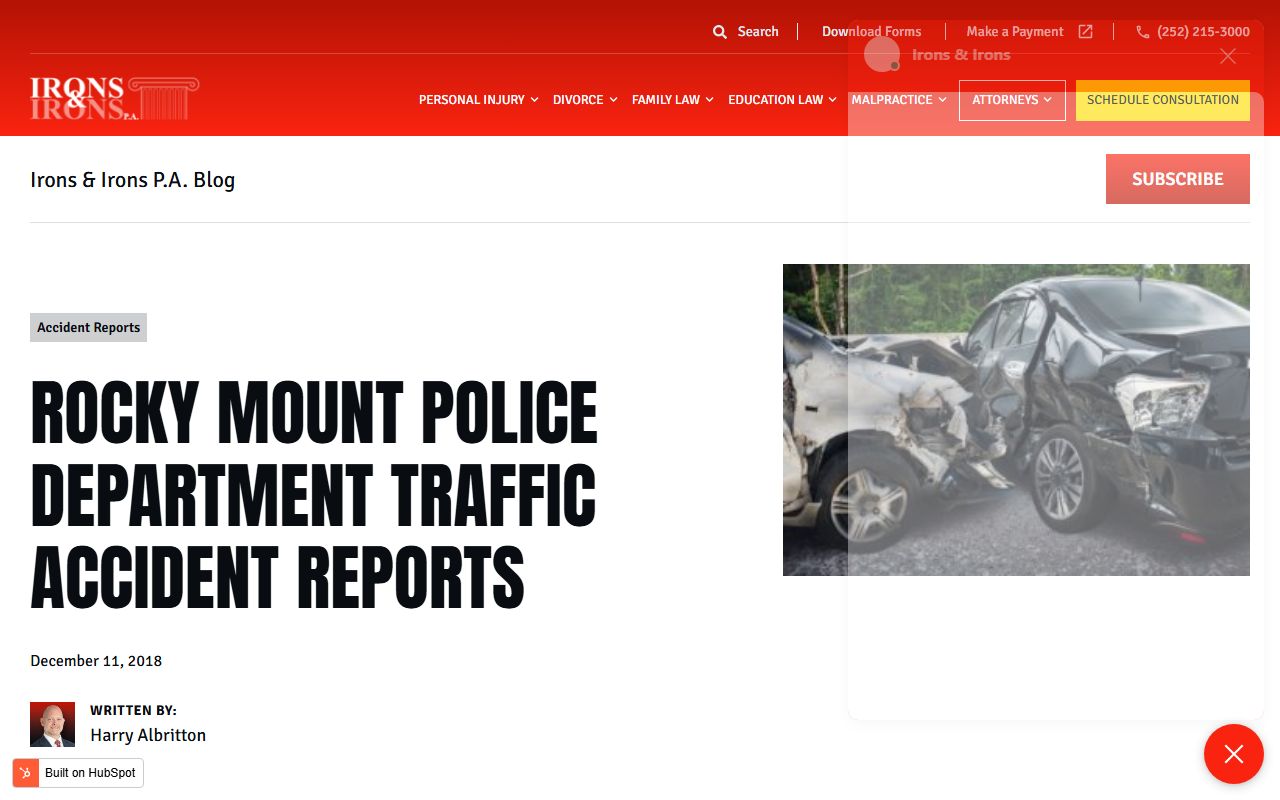1280x800 pixels.
Task: Click the Irons & Irons P.A. logo
Action: (x=114, y=98)
